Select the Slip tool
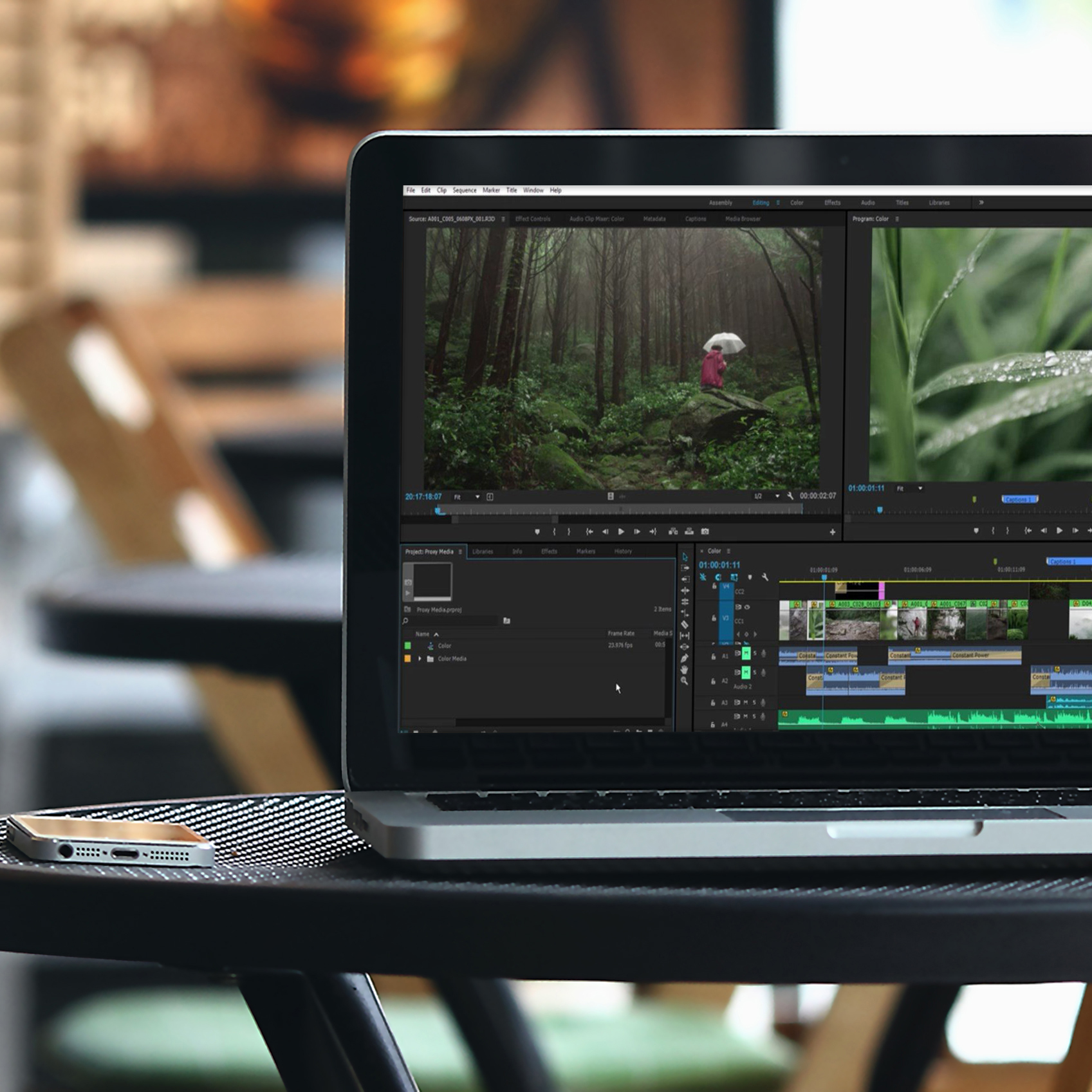This screenshot has width=1092, height=1092. click(x=685, y=636)
